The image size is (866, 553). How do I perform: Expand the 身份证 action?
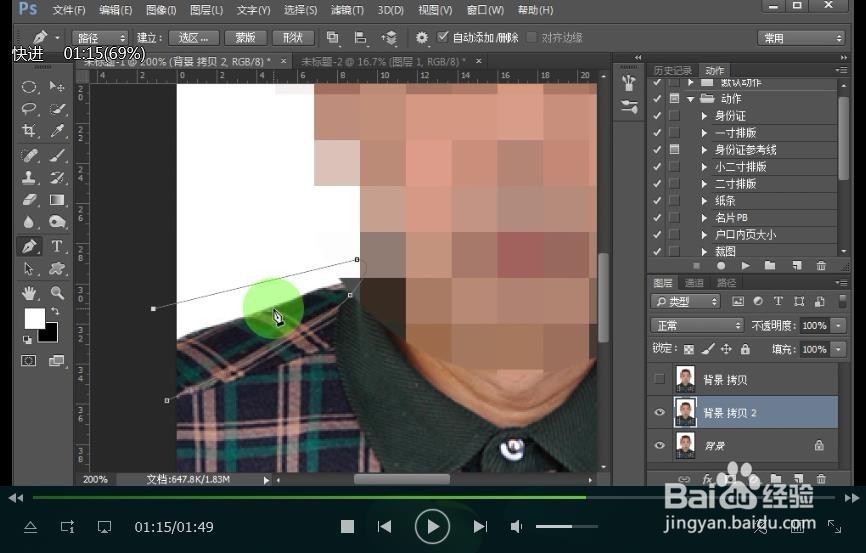coord(704,116)
